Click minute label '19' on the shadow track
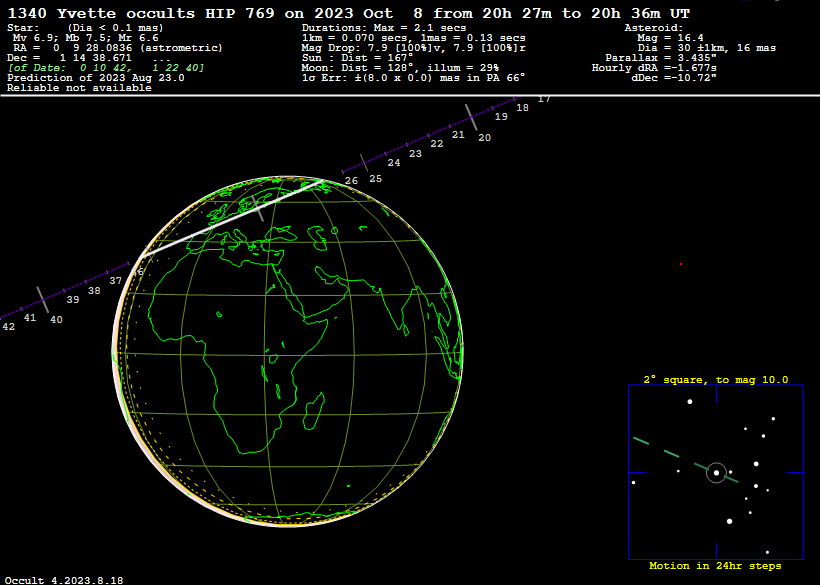820x585 pixels. click(501, 117)
